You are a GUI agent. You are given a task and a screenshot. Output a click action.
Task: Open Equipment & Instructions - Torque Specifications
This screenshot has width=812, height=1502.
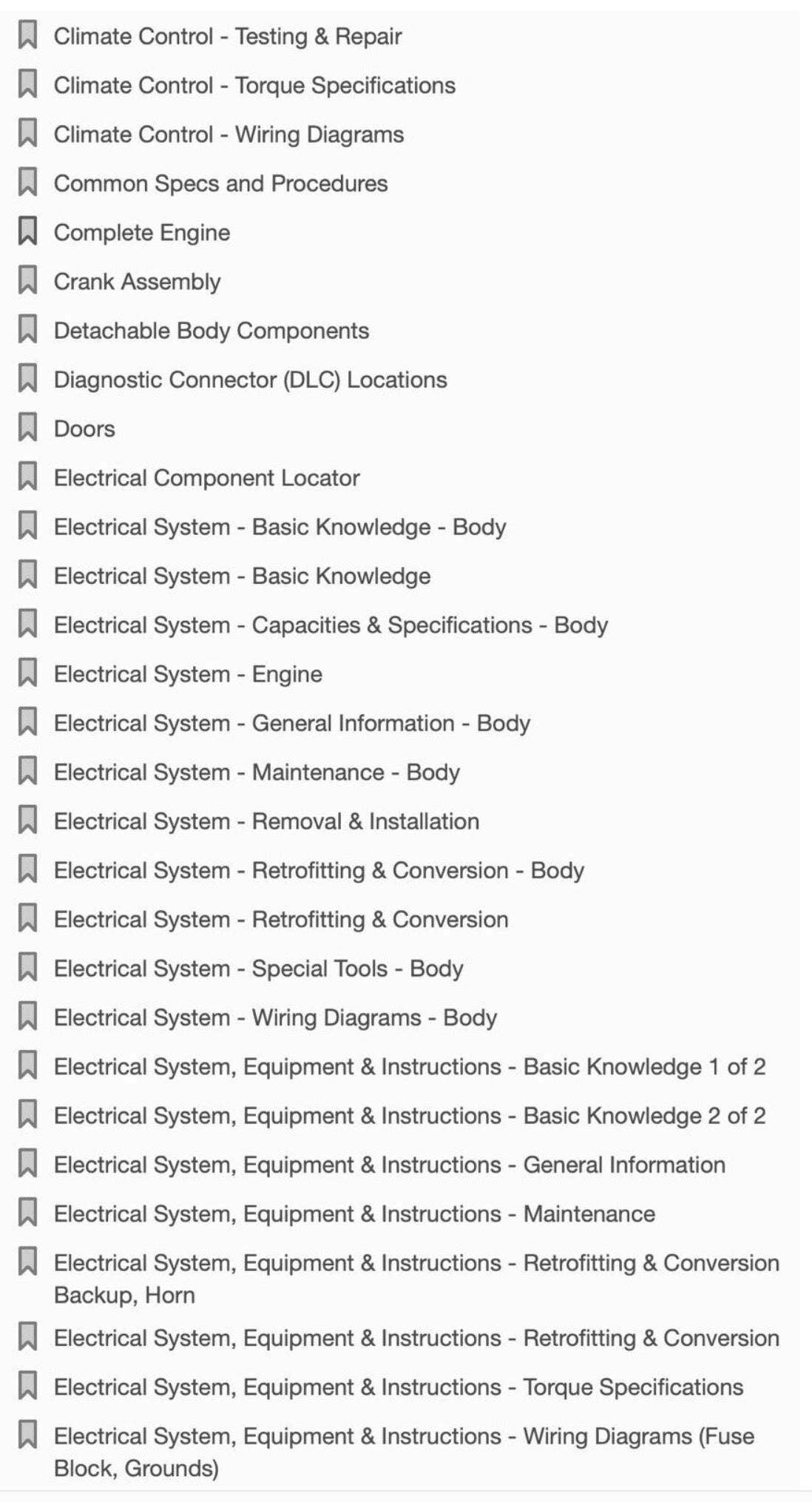click(x=399, y=1387)
